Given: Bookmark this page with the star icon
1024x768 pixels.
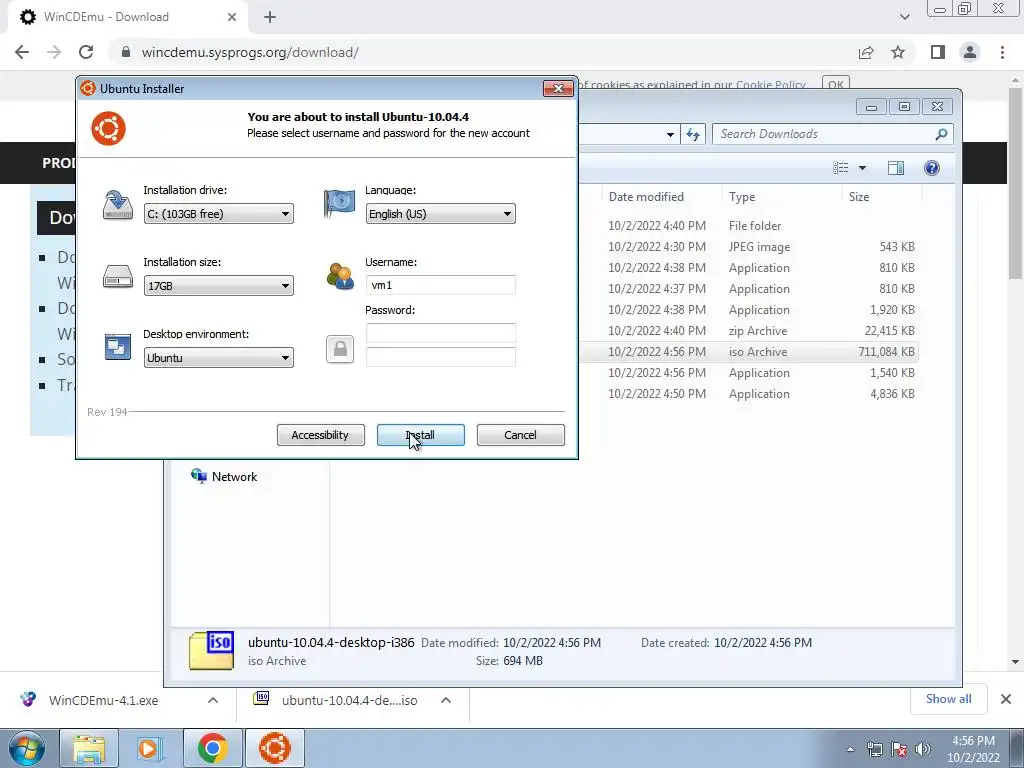Looking at the screenshot, I should [898, 52].
